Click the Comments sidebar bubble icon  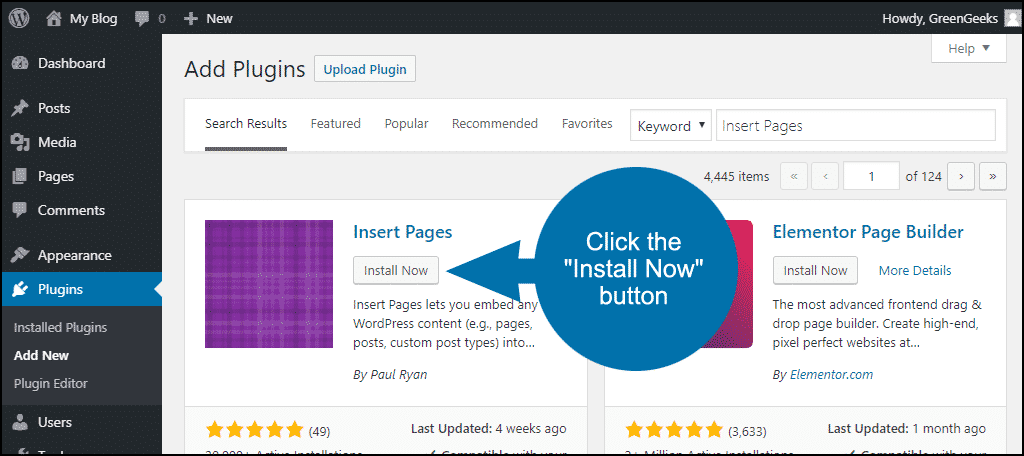point(20,210)
